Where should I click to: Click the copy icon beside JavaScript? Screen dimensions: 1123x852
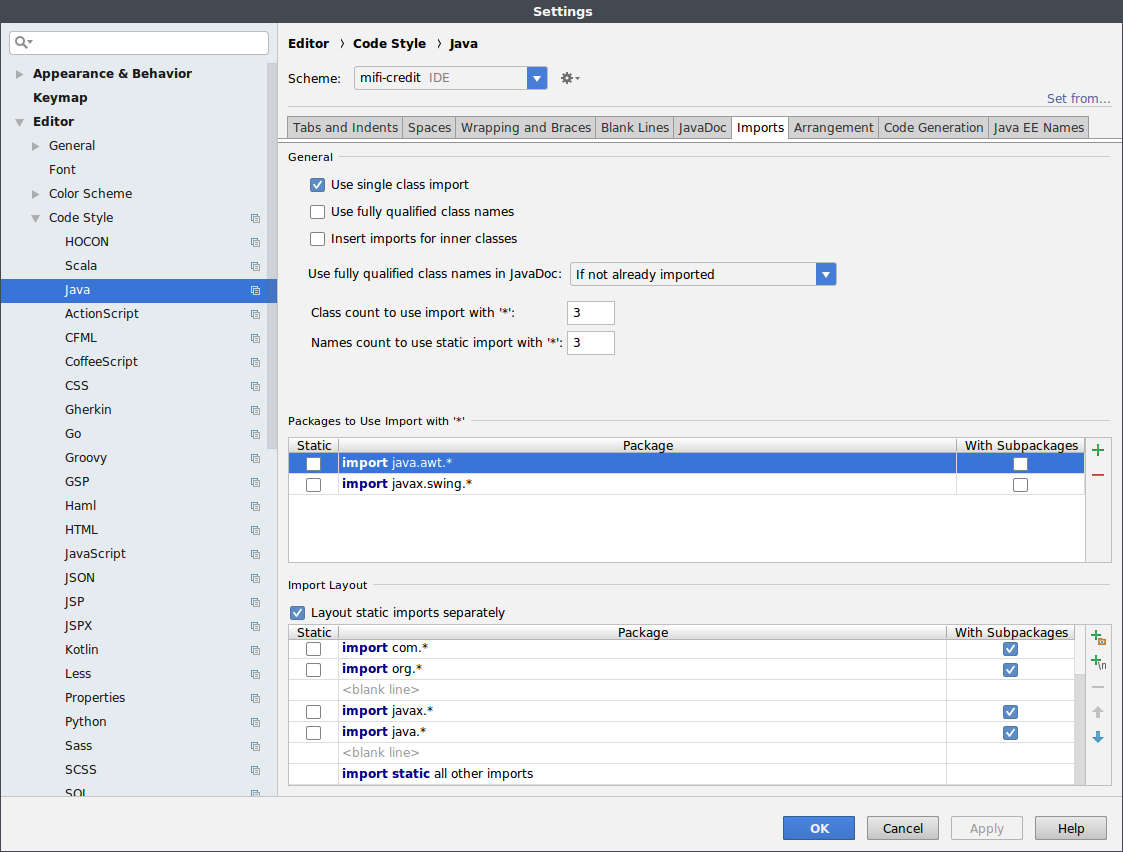point(255,554)
